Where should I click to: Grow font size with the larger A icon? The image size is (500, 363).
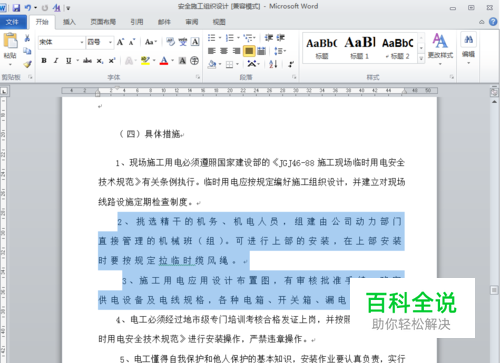click(120, 42)
